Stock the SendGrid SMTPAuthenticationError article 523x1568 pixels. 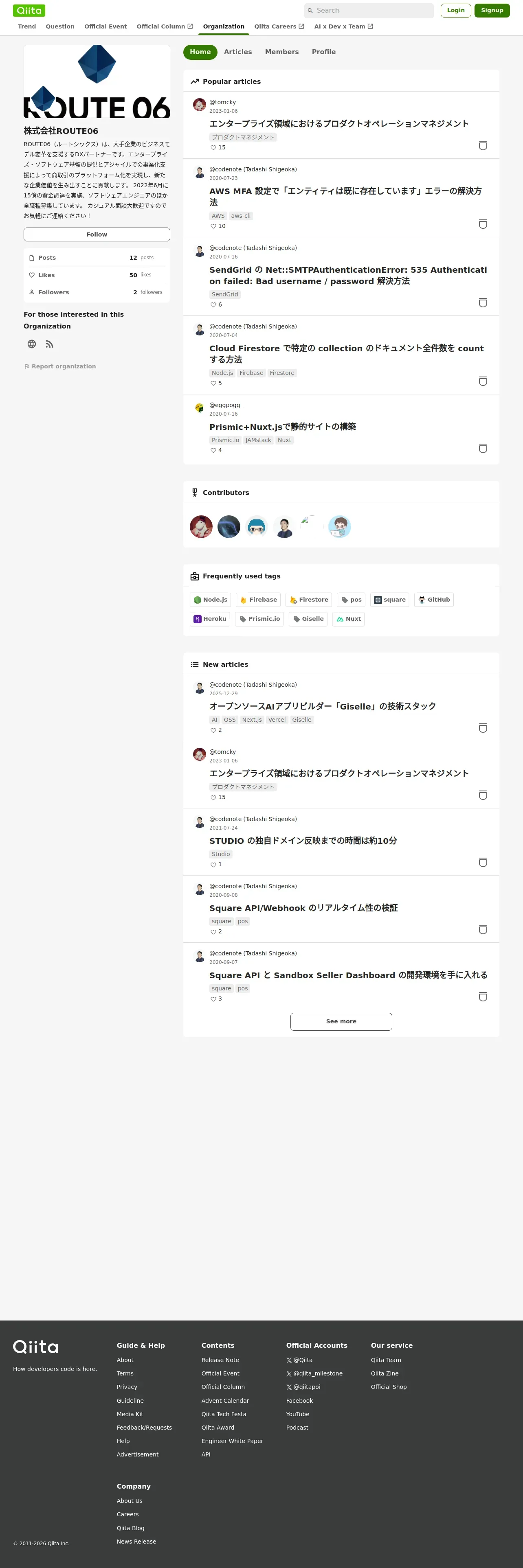(483, 302)
